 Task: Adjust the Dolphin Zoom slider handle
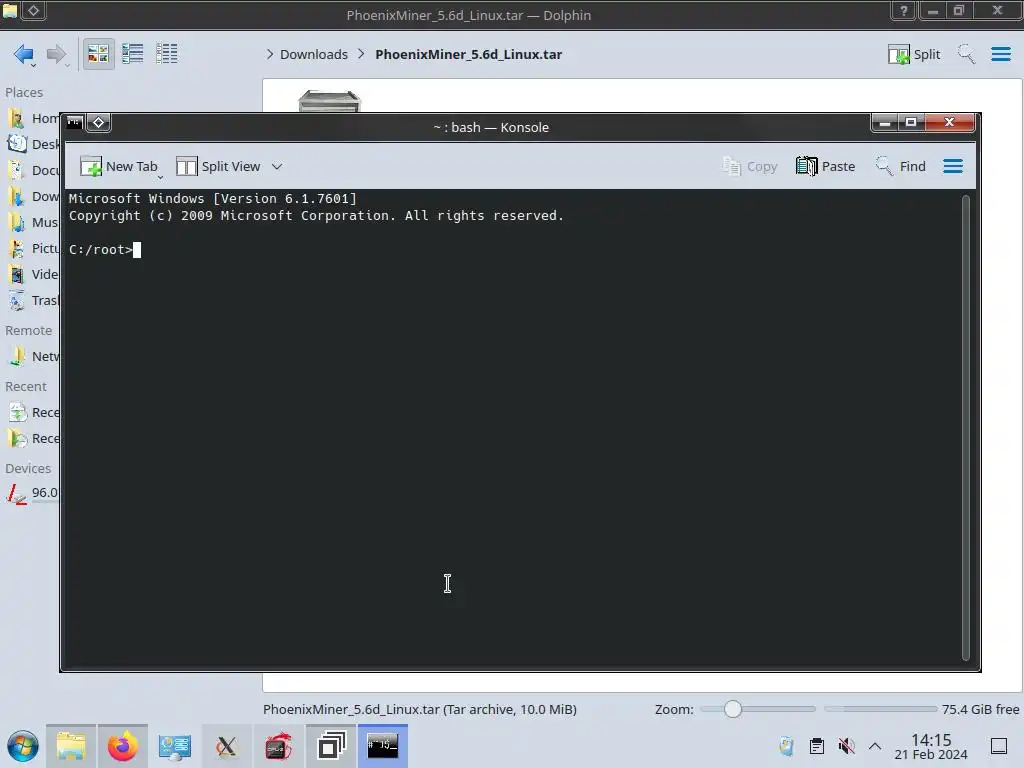(x=733, y=709)
